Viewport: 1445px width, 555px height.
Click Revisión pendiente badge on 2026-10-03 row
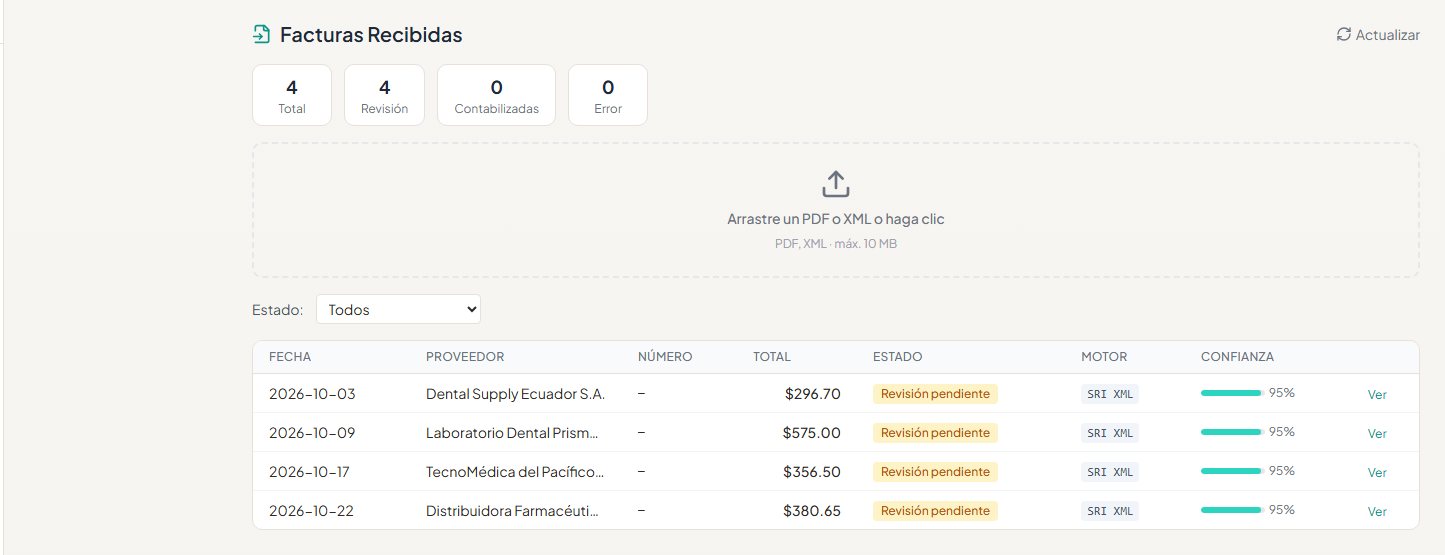click(x=935, y=394)
